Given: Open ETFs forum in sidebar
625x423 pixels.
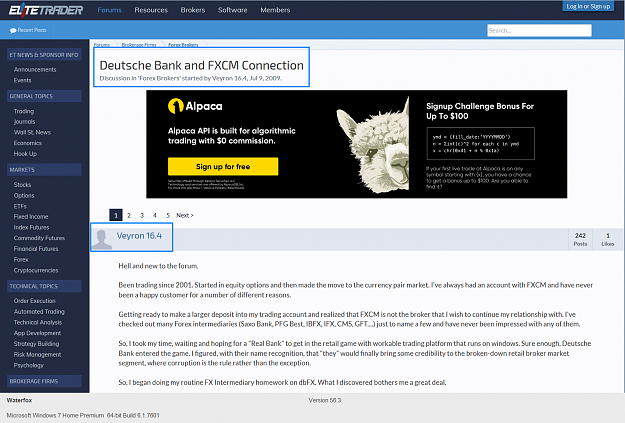Looking at the screenshot, I should (x=20, y=206).
